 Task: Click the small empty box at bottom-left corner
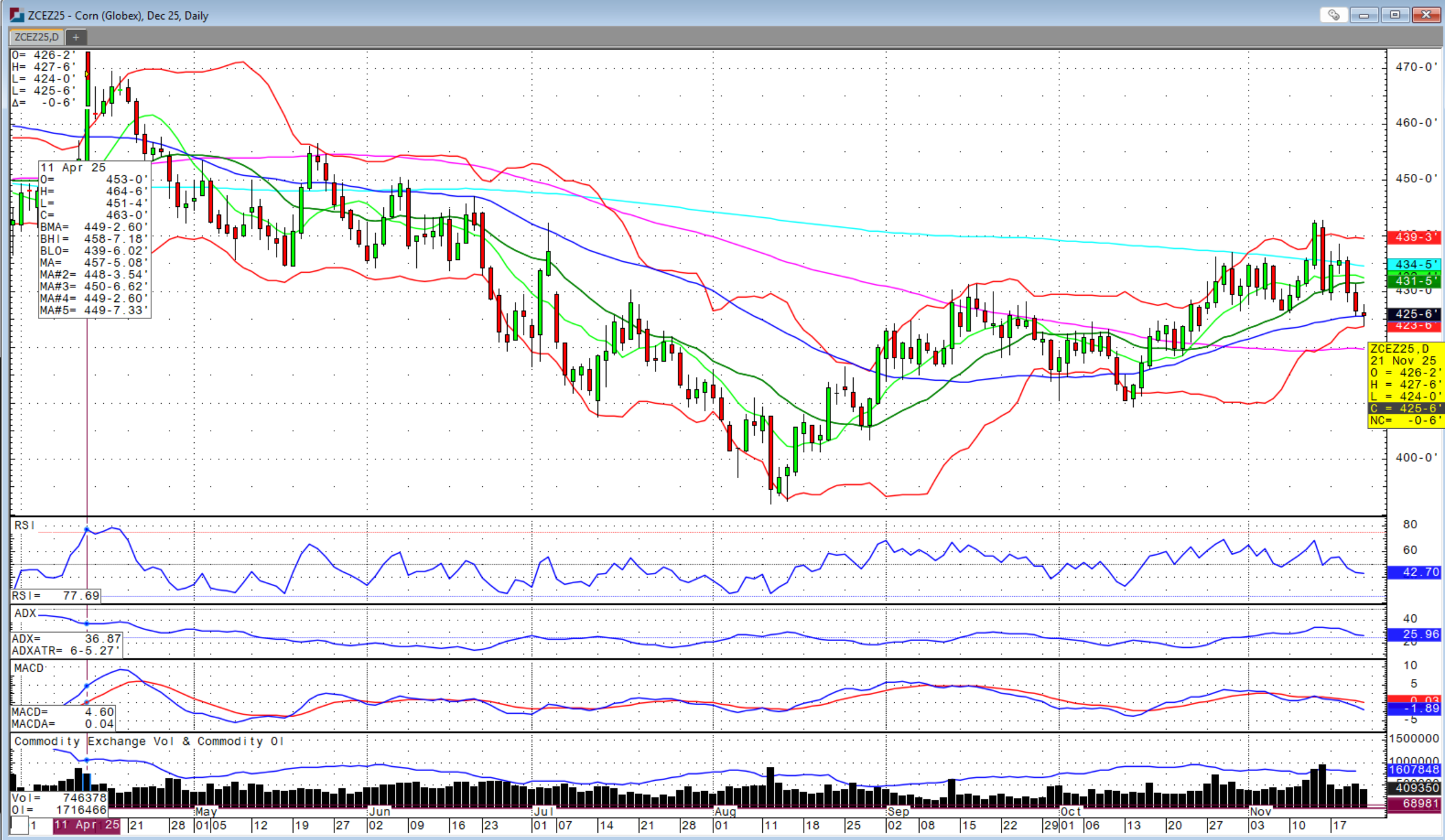tap(19, 826)
